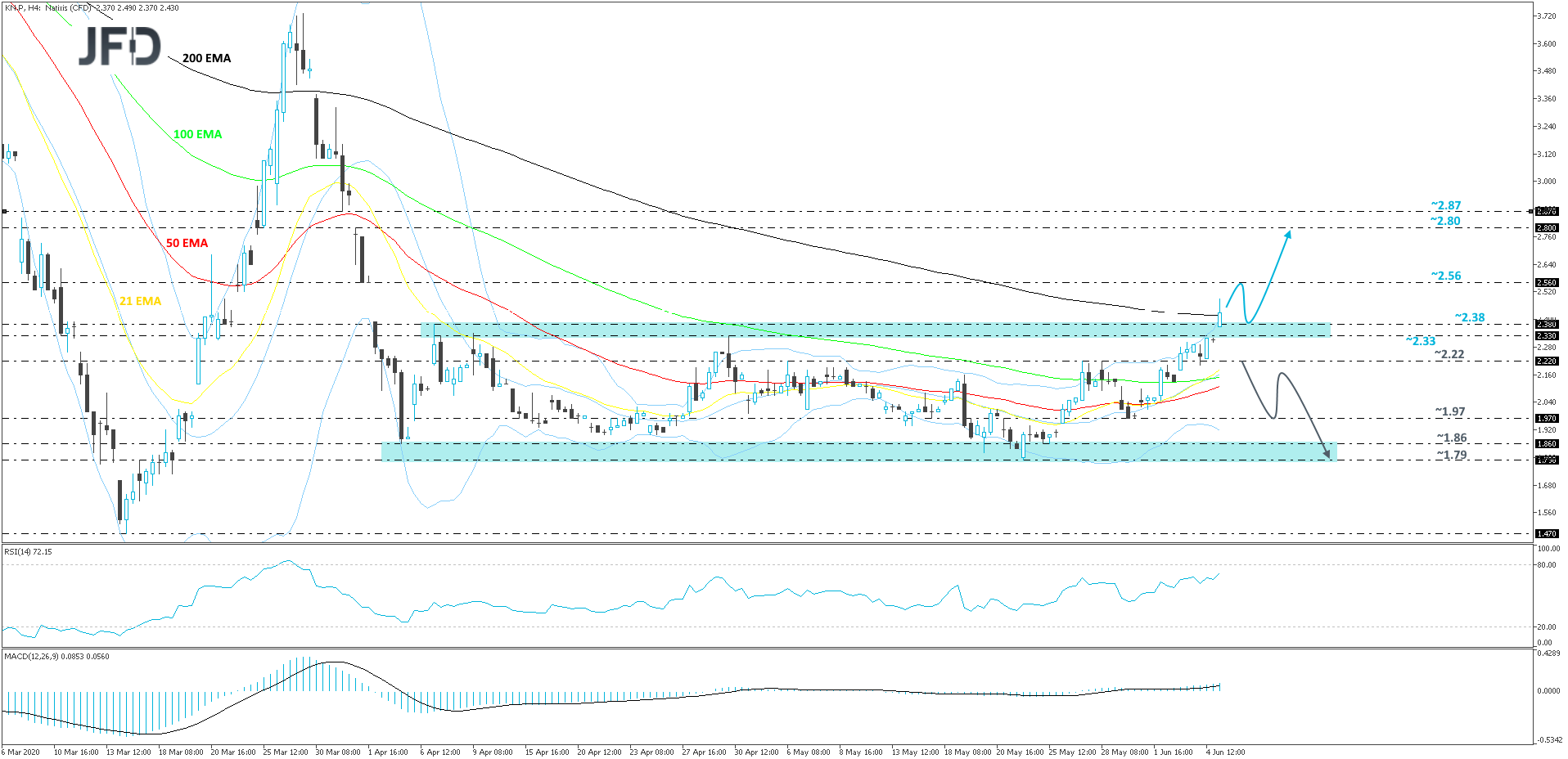Click the blue upward arrow head
The width and height of the screenshot is (1568, 759).
[x=1288, y=235]
